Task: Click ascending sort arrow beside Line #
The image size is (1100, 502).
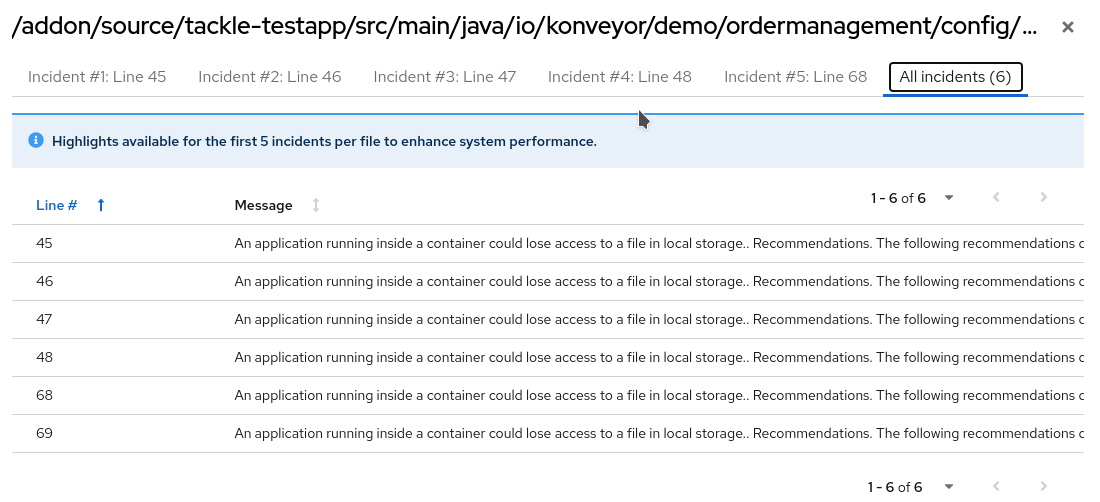Action: [x=101, y=205]
